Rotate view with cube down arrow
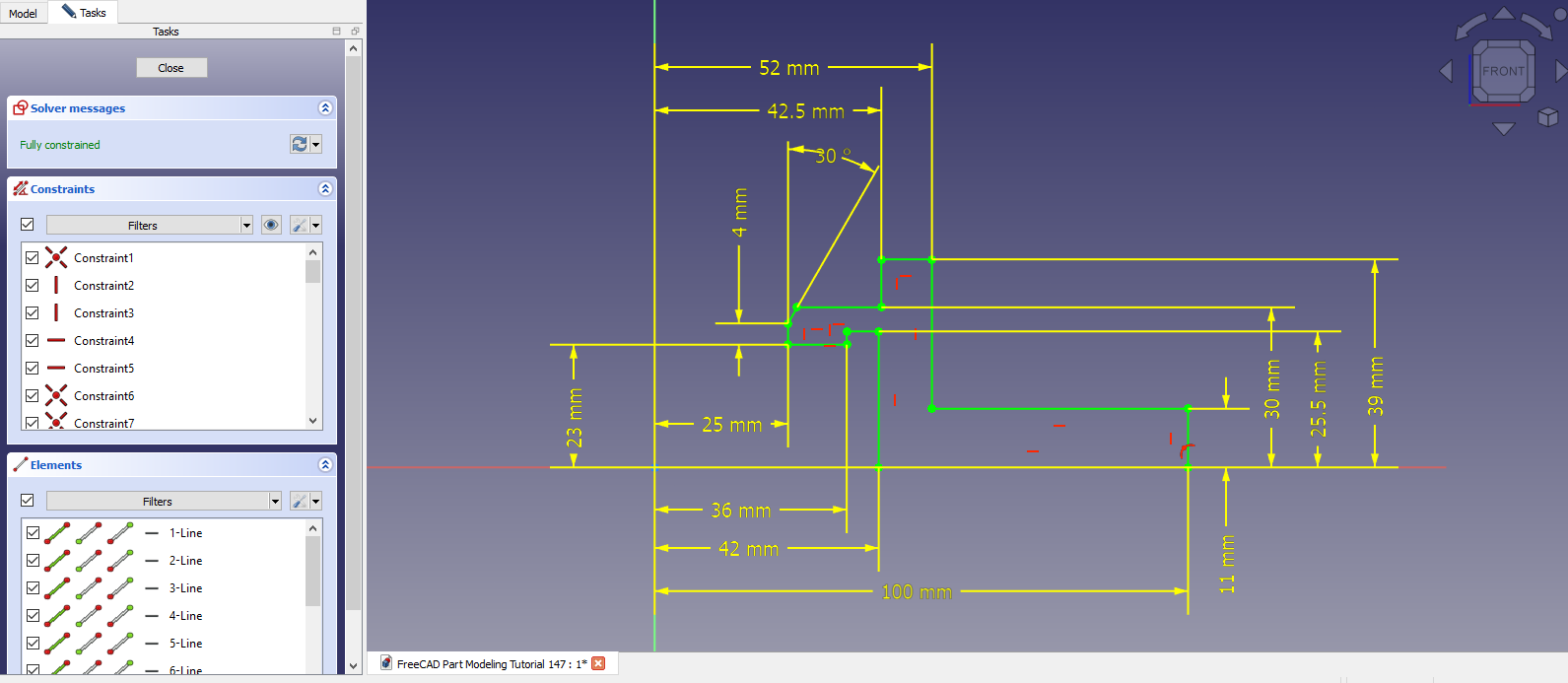The image size is (1568, 683). tap(1503, 128)
